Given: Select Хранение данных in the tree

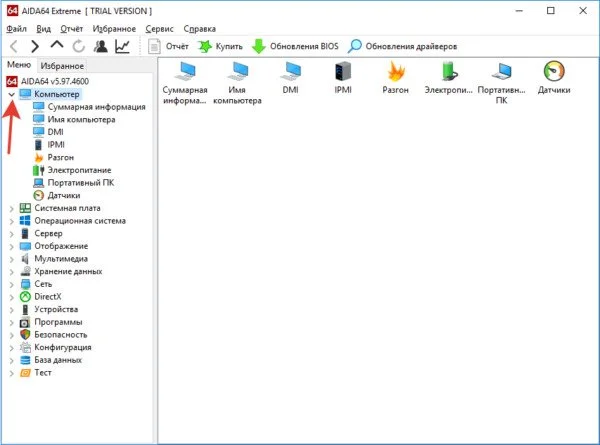Looking at the screenshot, I should [68, 271].
